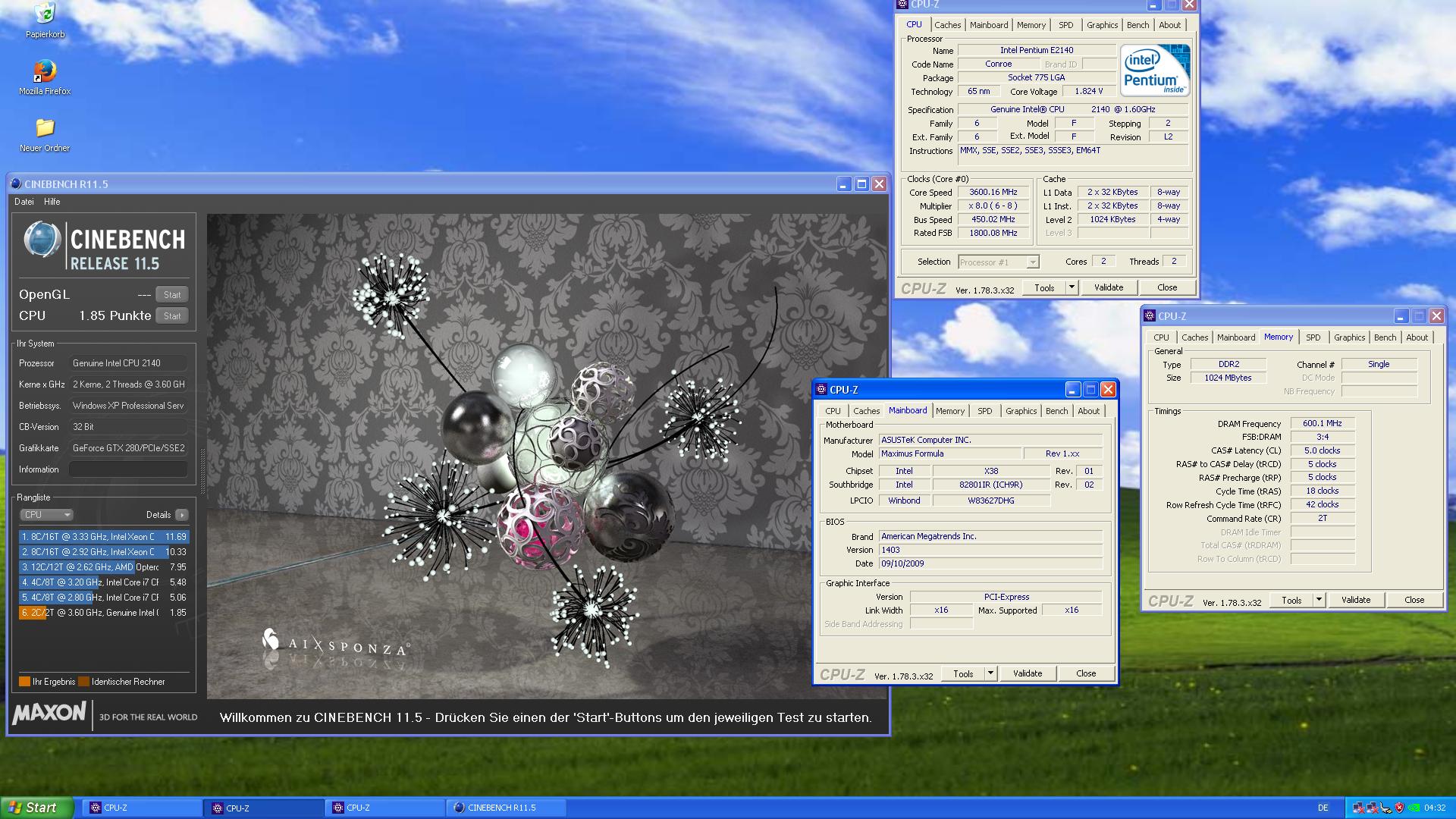Expand Tools dropdown arrow in CPU-Z Mainboard window
This screenshot has width=1456, height=819.
click(990, 673)
